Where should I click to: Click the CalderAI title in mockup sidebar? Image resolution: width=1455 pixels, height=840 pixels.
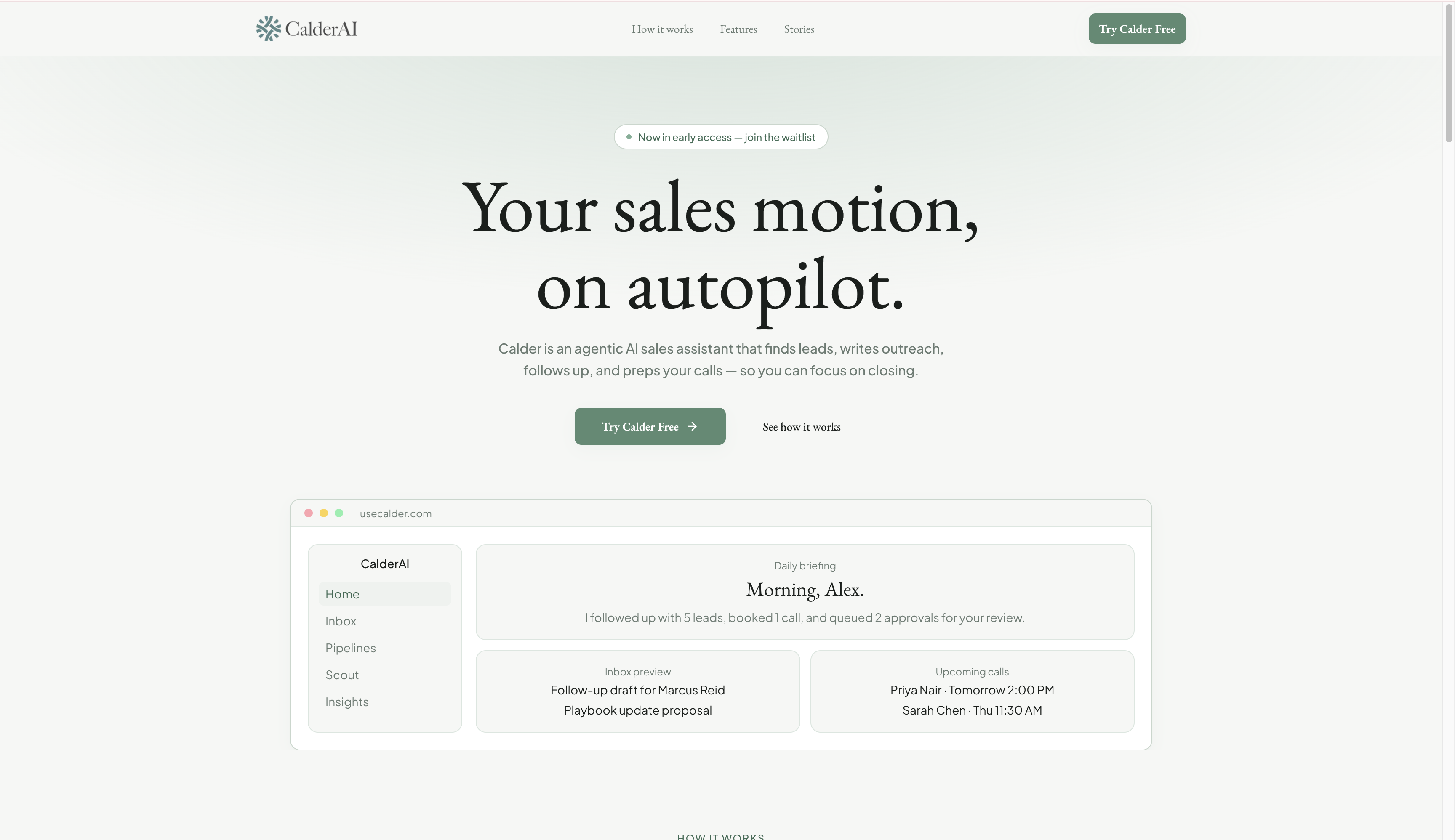384,564
